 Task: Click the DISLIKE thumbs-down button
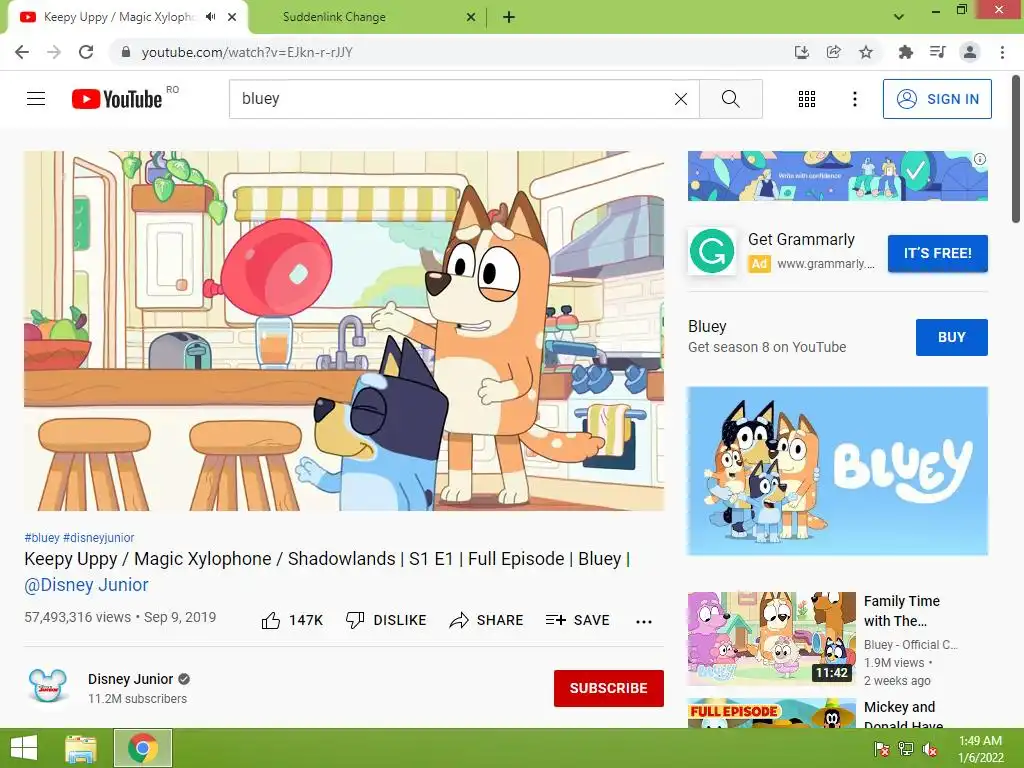(386, 620)
